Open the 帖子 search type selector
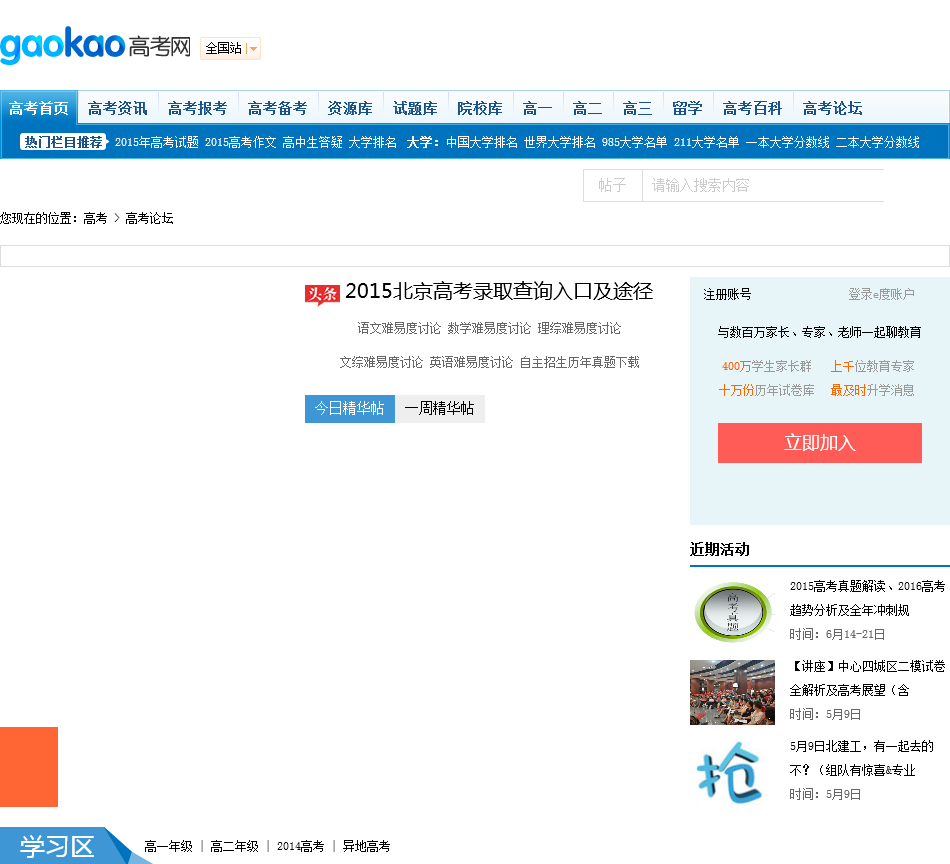Screen dimensions: 950x864 click(x=613, y=185)
